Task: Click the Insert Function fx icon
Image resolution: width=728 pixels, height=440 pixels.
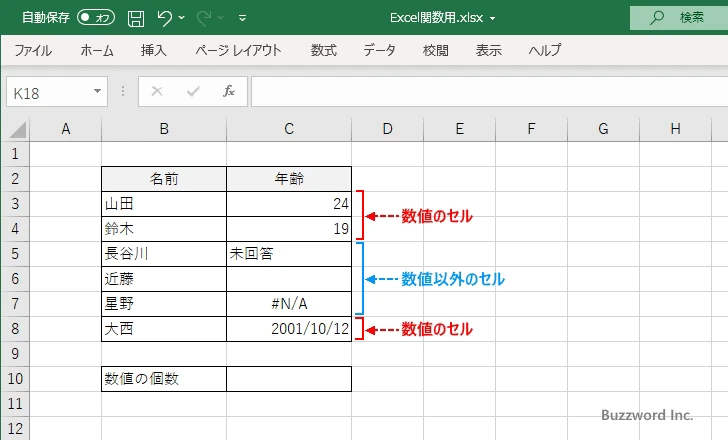Action: pyautogui.click(x=229, y=91)
